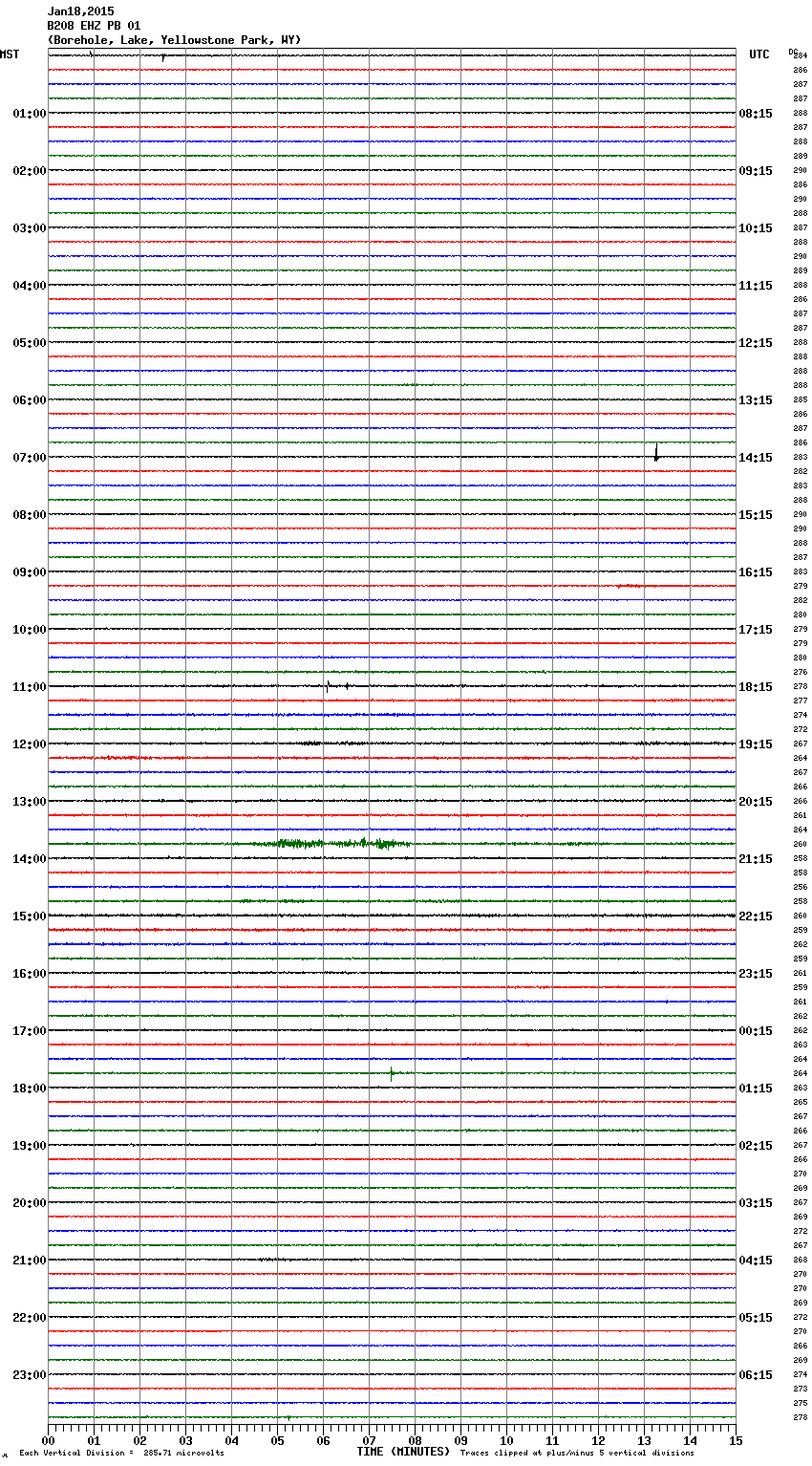This screenshot has height=1466, width=812.
Task: Click the "09:00" MST hour label
Action: coord(30,572)
